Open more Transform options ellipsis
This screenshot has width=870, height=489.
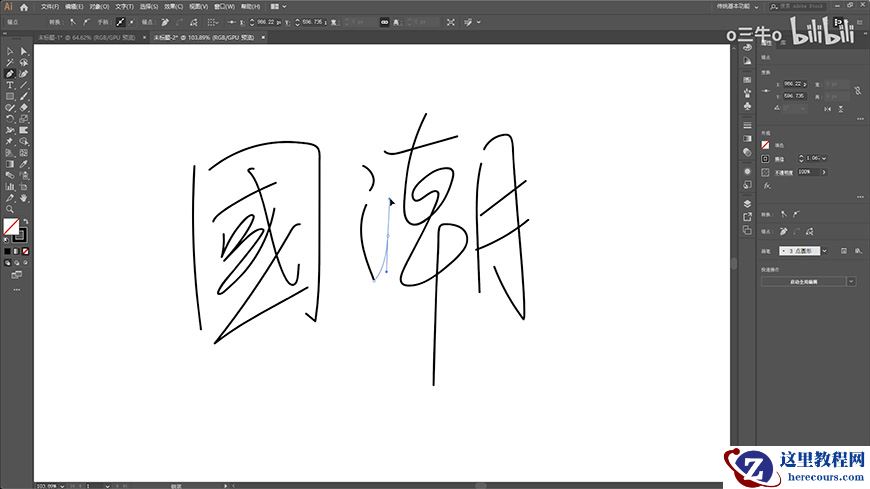point(860,119)
